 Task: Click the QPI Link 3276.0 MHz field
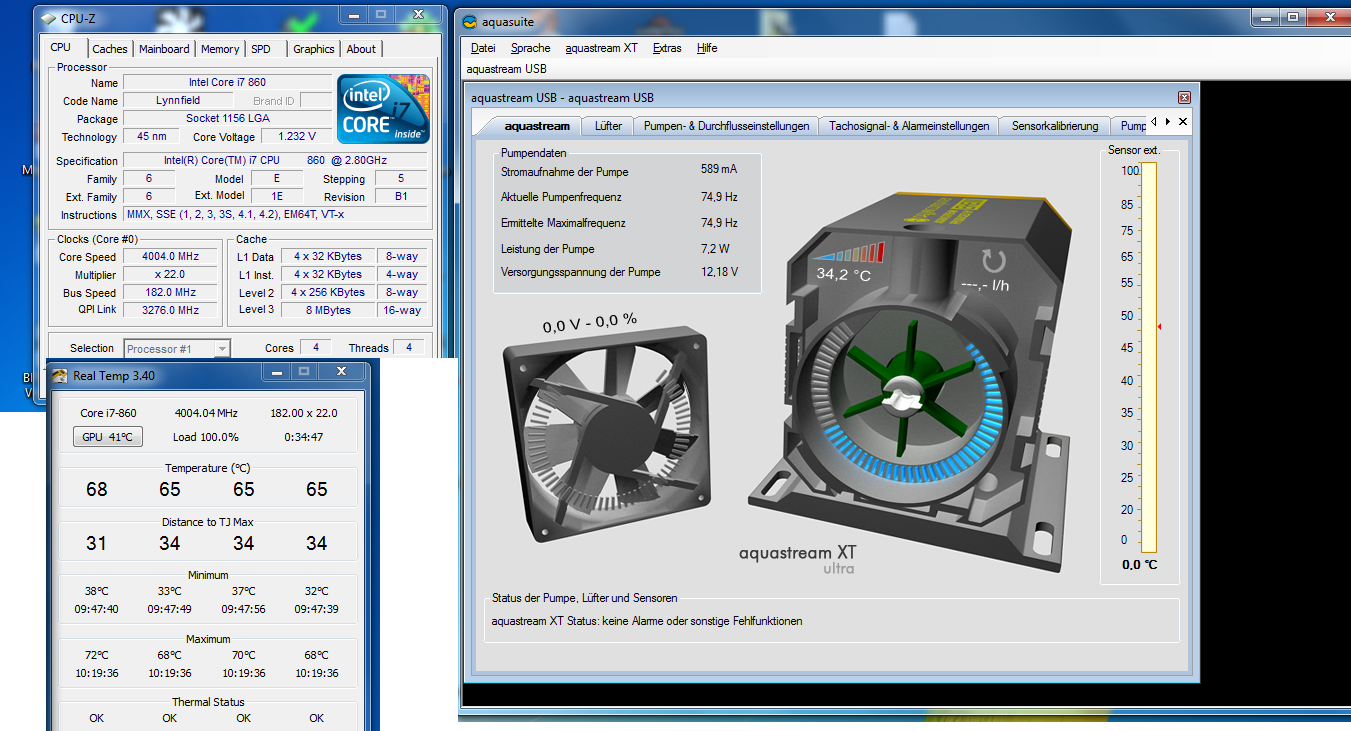point(171,310)
